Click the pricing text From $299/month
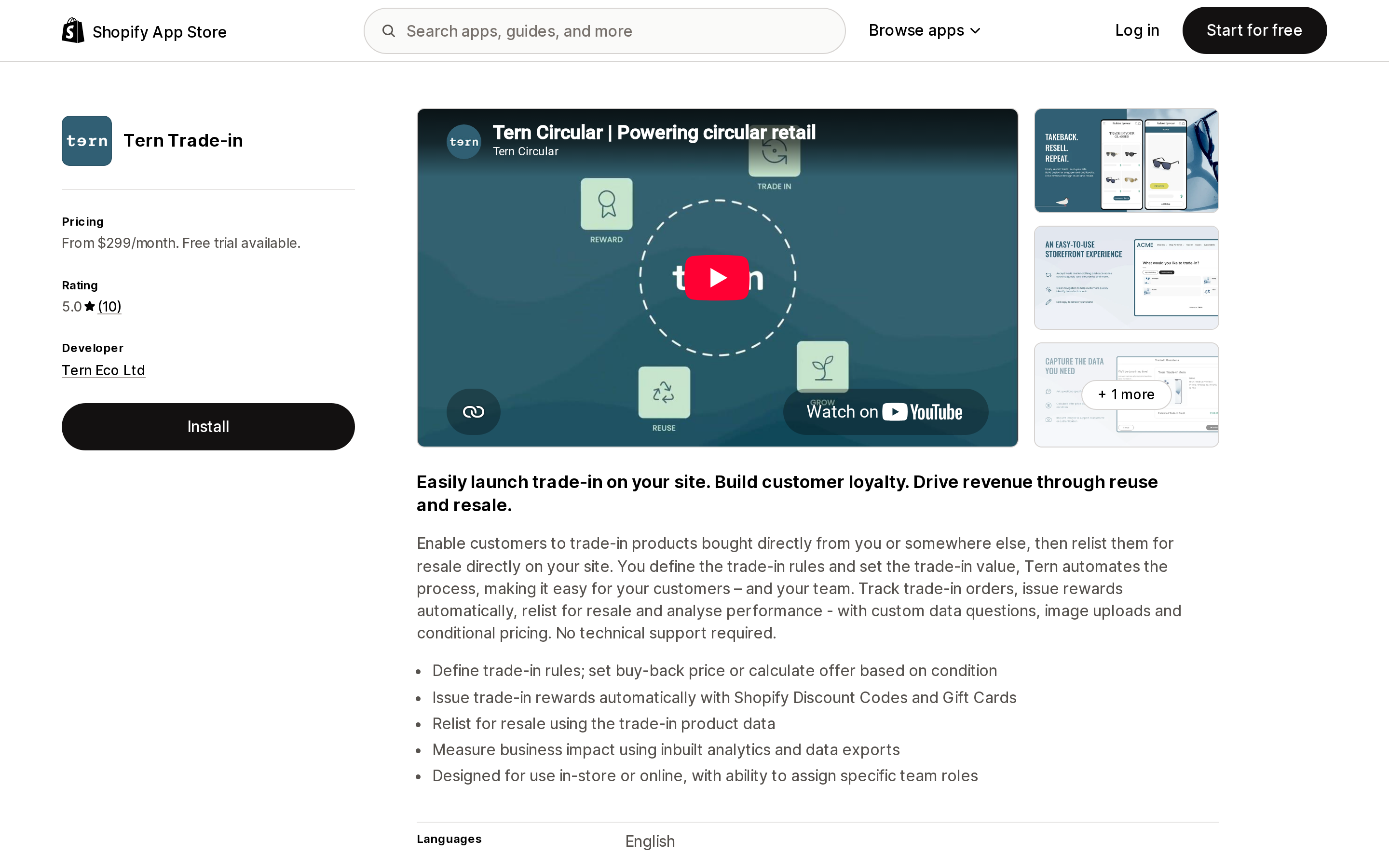1389x868 pixels. (181, 243)
